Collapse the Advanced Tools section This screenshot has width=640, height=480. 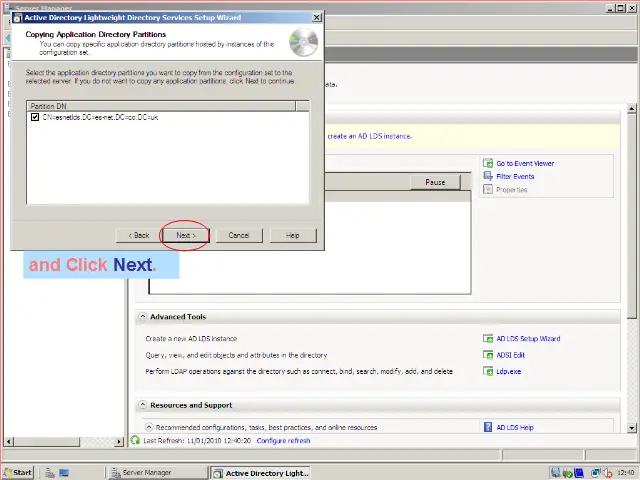point(142,317)
